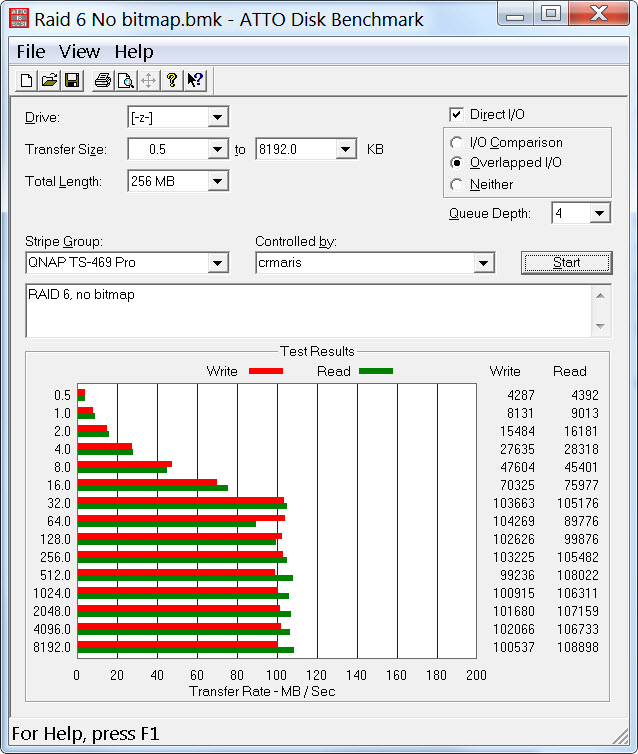The height and width of the screenshot is (754, 638).
Task: Select the I/O Comparison radio button
Action: [x=456, y=142]
